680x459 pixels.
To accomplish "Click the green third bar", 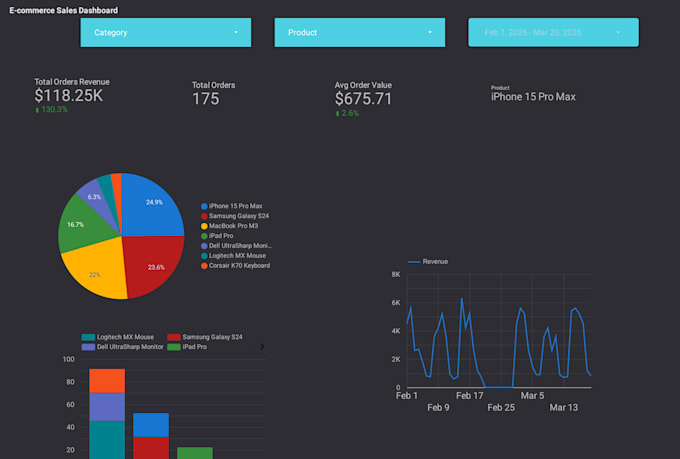I will pyautogui.click(x=195, y=453).
